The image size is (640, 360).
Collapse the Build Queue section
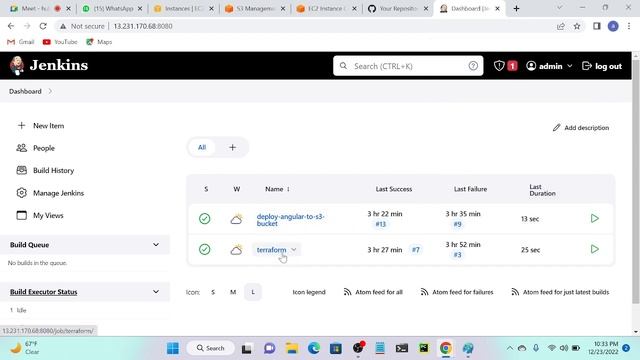(156, 244)
